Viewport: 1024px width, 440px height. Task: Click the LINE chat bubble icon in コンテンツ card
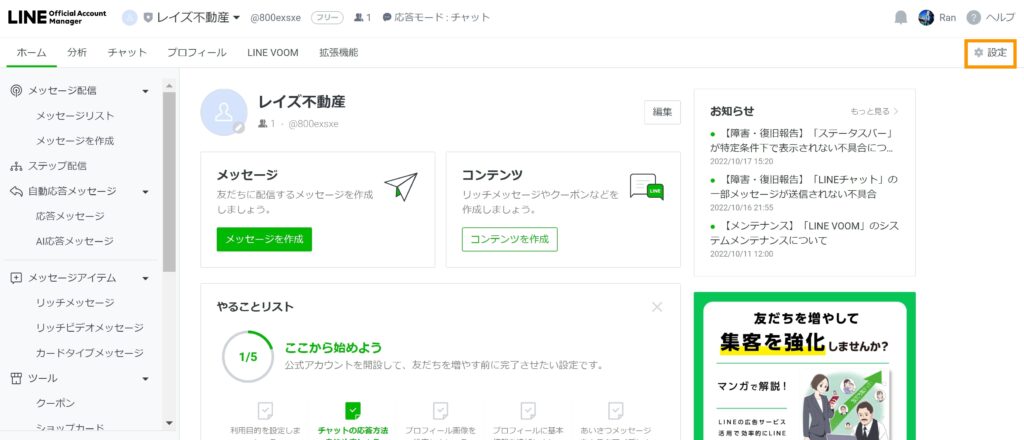tap(647, 187)
